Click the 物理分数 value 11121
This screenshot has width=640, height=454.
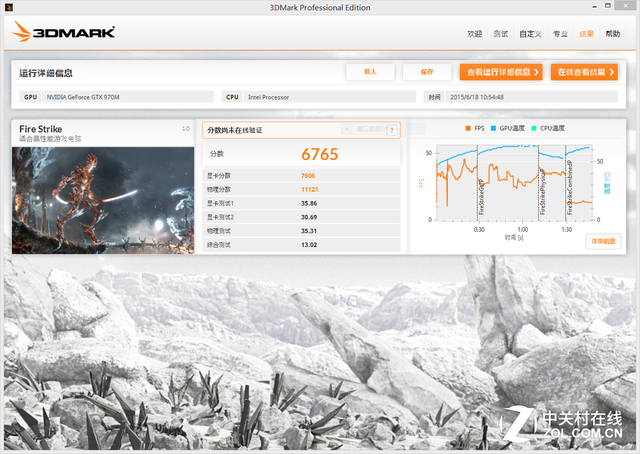coord(310,189)
